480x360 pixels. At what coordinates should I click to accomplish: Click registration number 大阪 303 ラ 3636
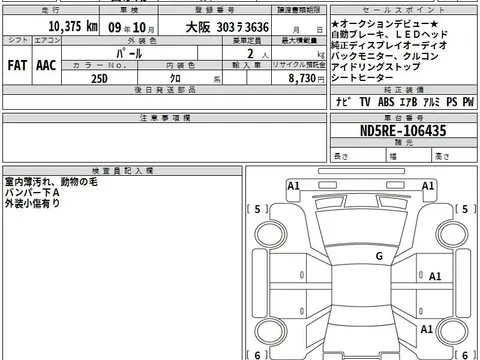(x=227, y=27)
